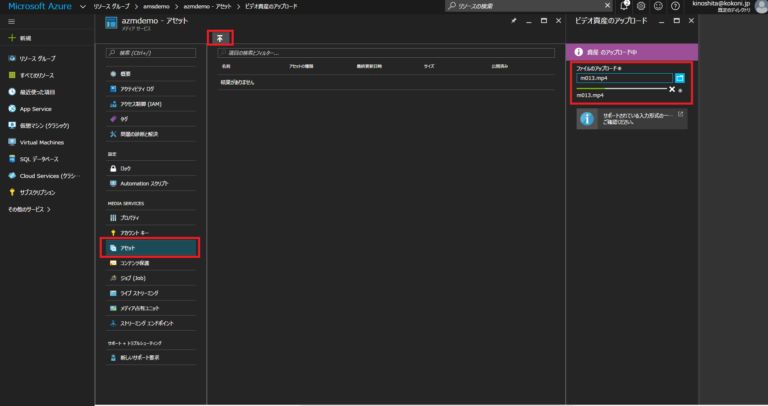Open ジョブ (Job) menu item

click(x=151, y=278)
